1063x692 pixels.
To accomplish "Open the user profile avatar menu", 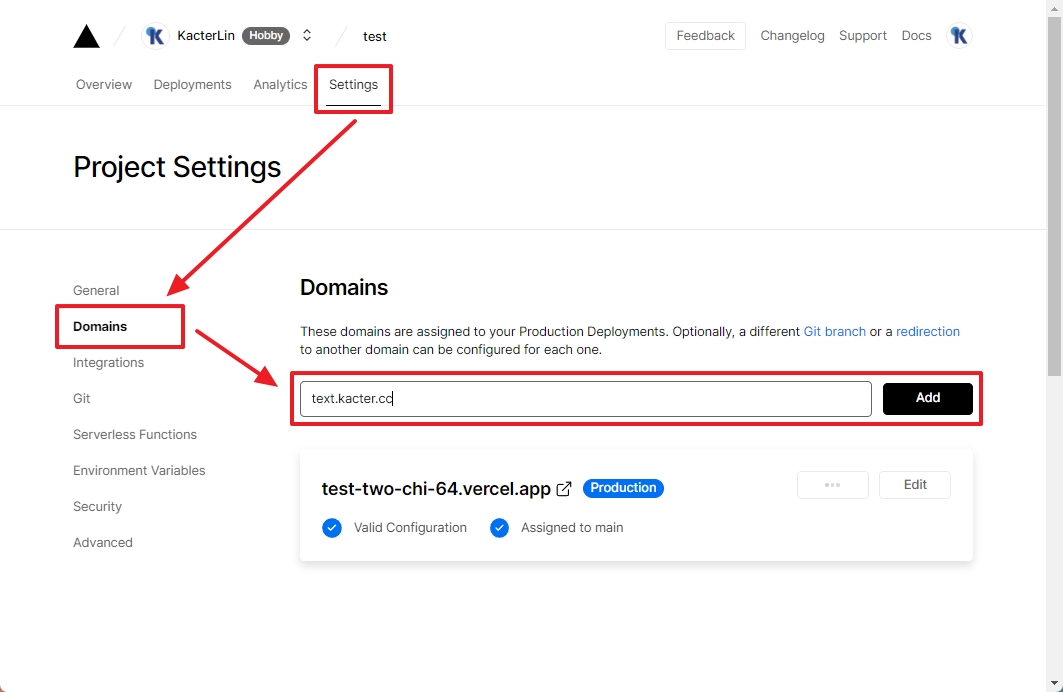I will coord(958,36).
